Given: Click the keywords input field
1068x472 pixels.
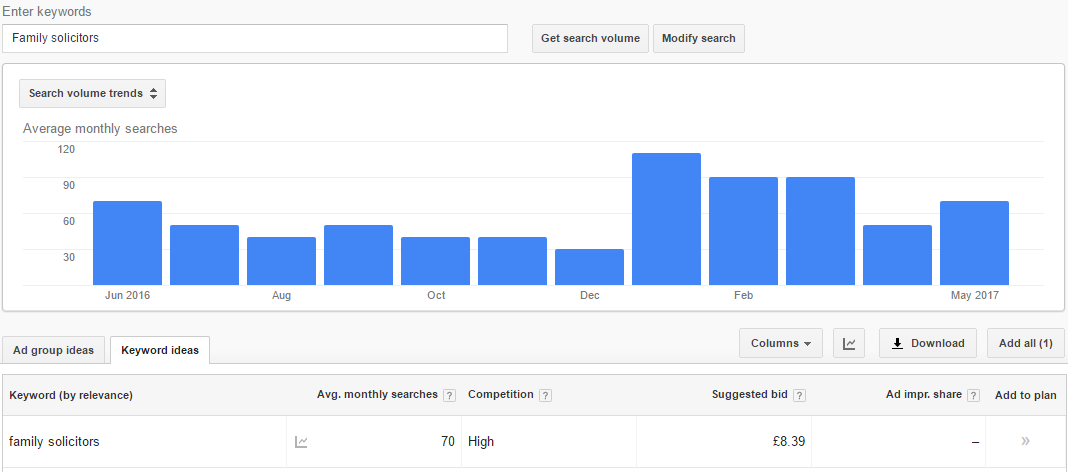Looking at the screenshot, I should click(x=255, y=38).
